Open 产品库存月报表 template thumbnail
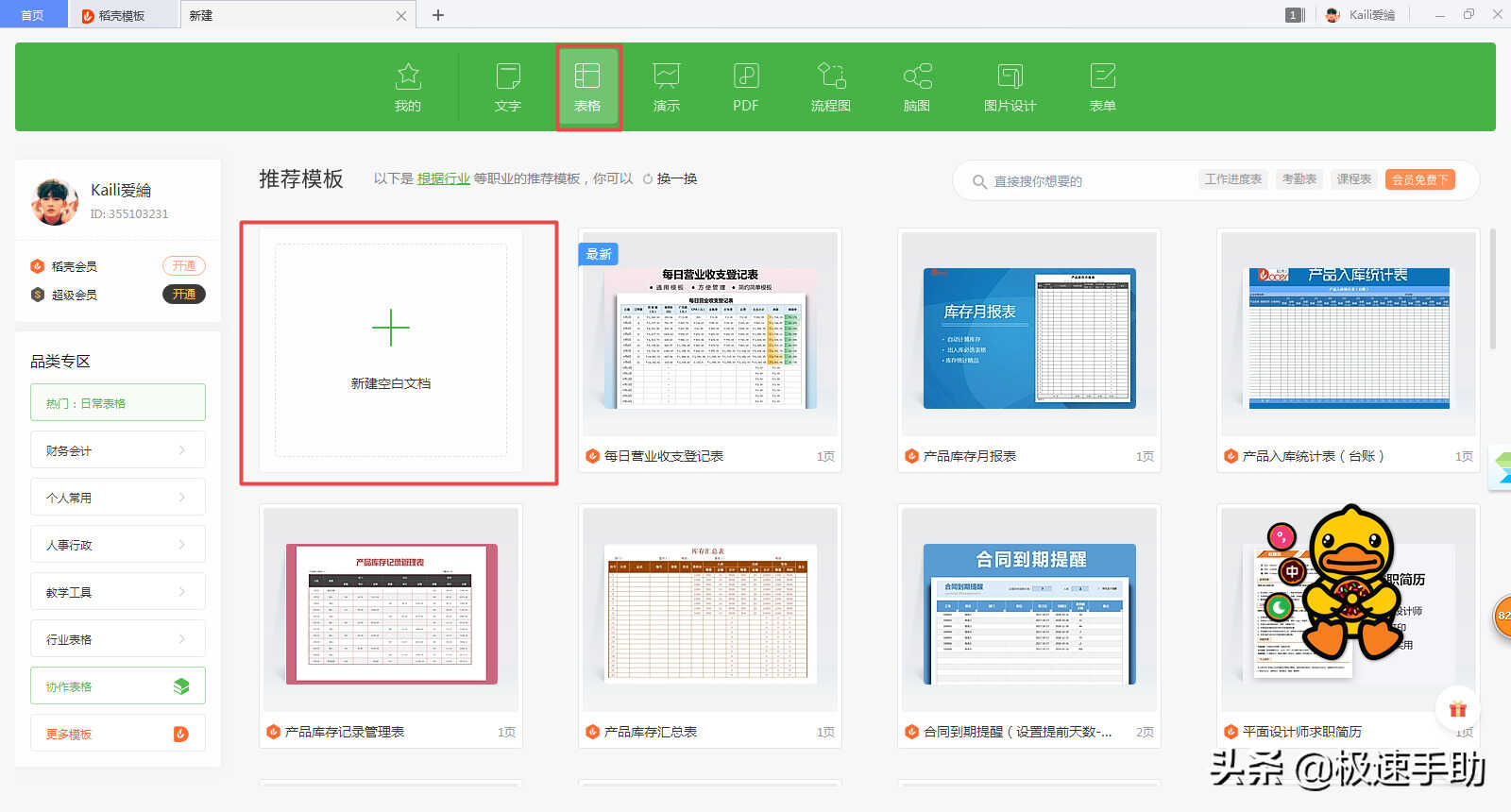Viewport: 1511px width, 812px height. pyautogui.click(x=1029, y=334)
